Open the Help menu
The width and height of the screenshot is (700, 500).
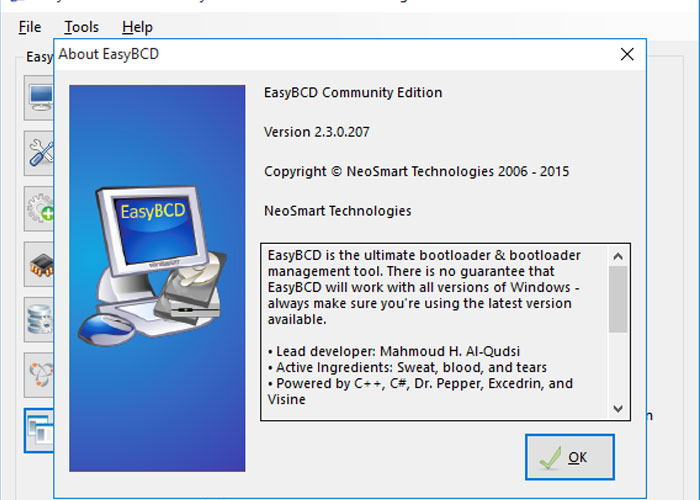[x=137, y=27]
